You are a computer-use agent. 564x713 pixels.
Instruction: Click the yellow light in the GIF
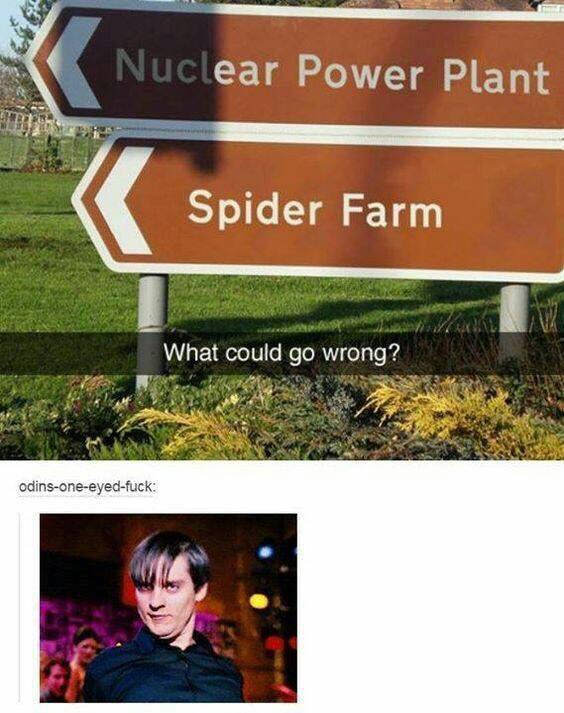[x=258, y=601]
